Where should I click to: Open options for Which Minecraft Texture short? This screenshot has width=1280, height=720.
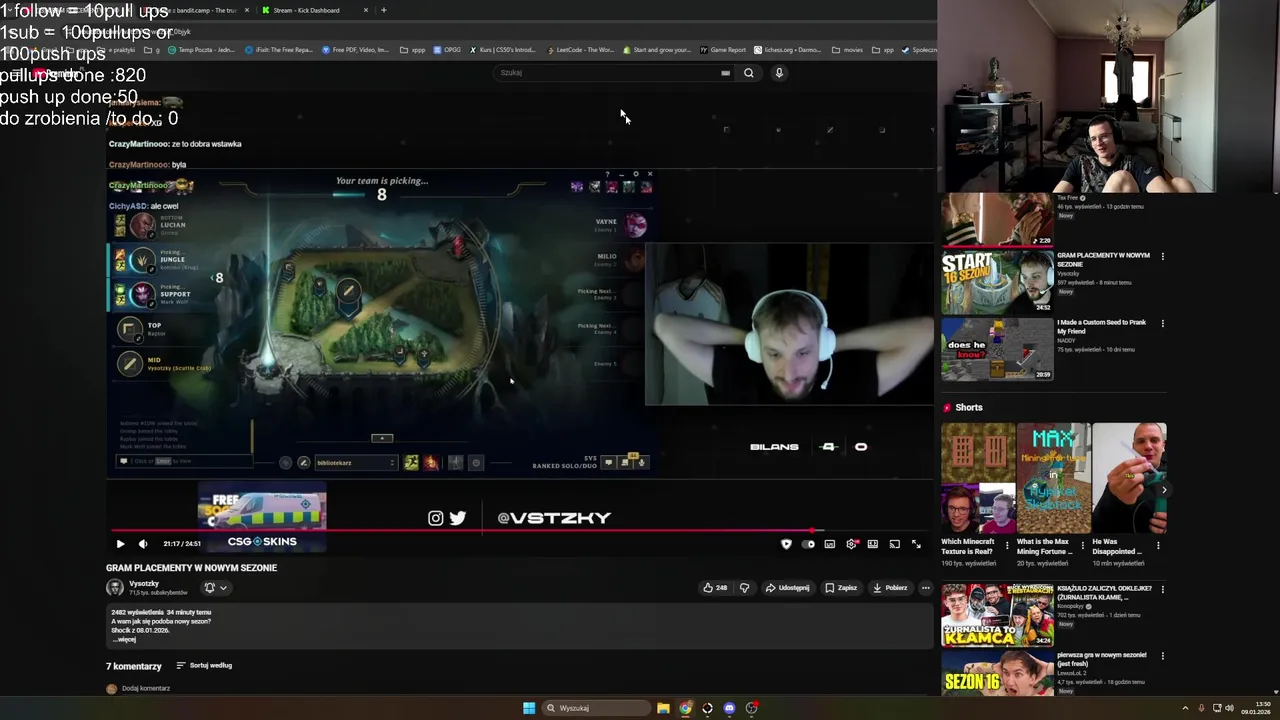[1007, 546]
